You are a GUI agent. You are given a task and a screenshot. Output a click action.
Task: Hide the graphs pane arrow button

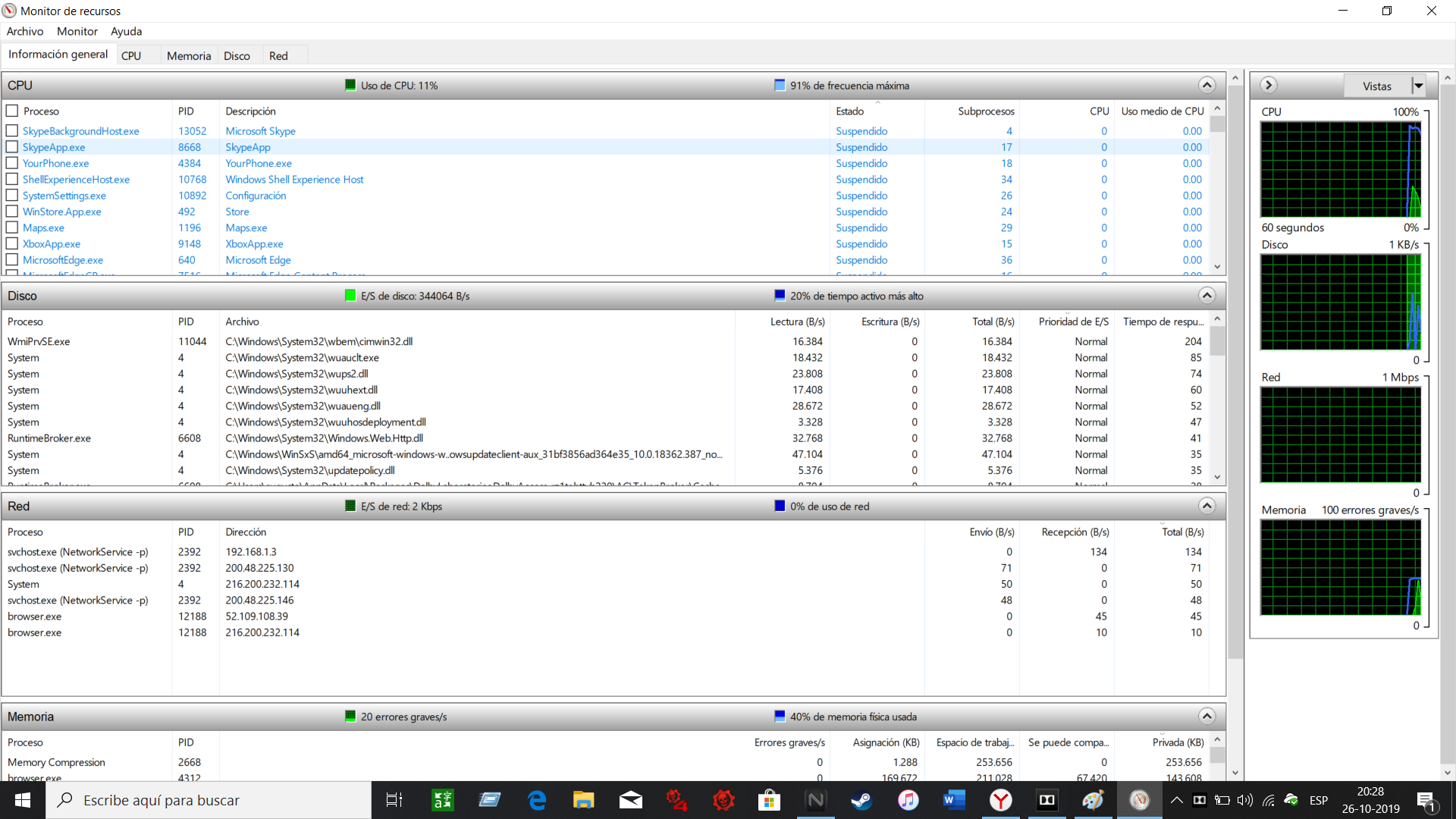click(x=1269, y=85)
